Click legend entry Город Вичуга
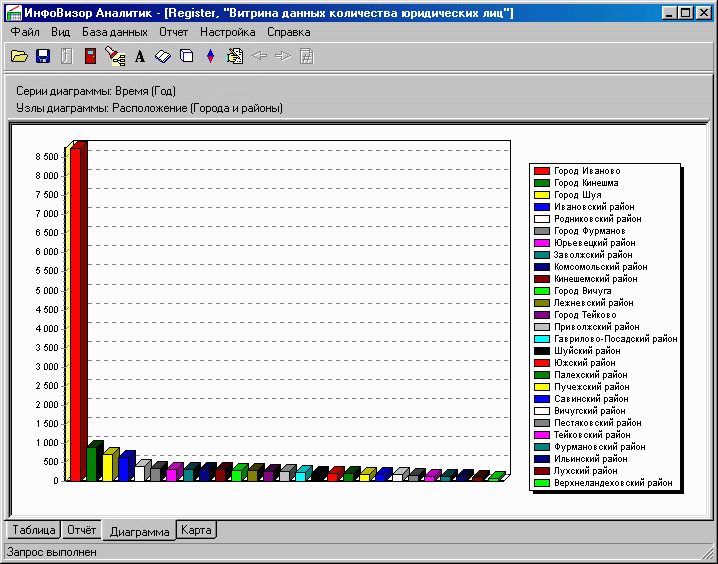 582,291
